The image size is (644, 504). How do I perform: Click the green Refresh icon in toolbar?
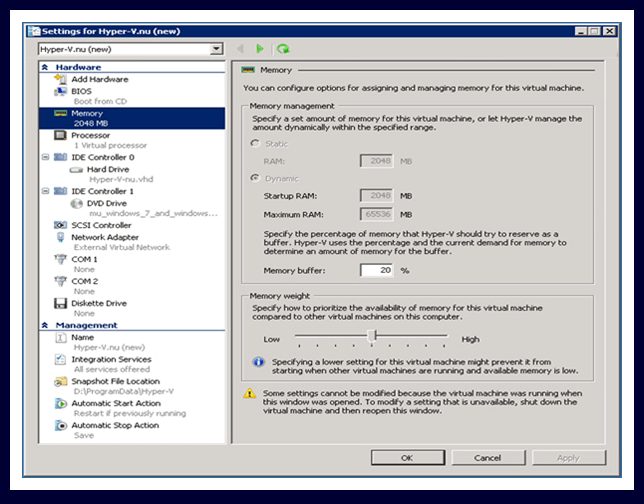tap(283, 49)
